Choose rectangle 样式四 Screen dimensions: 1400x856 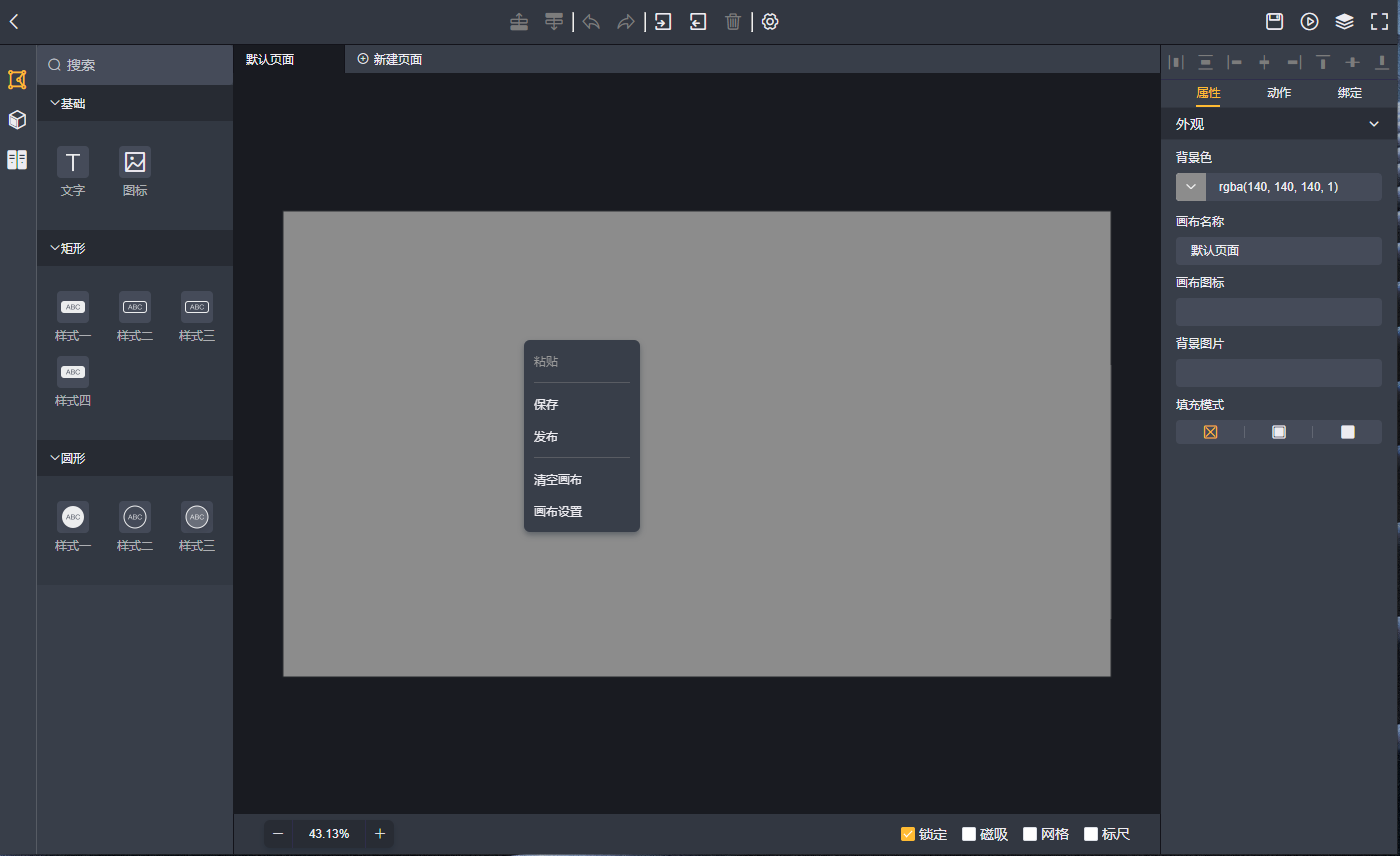tap(73, 381)
